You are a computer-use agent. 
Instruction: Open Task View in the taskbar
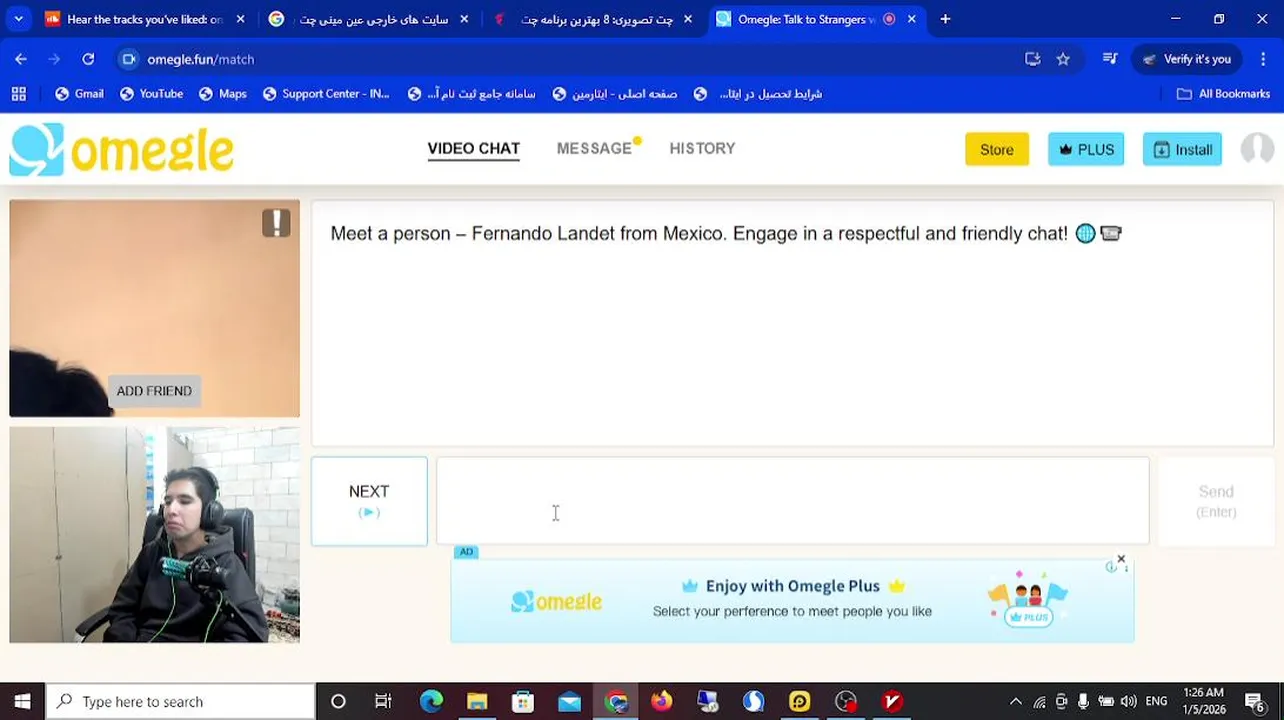[x=383, y=701]
